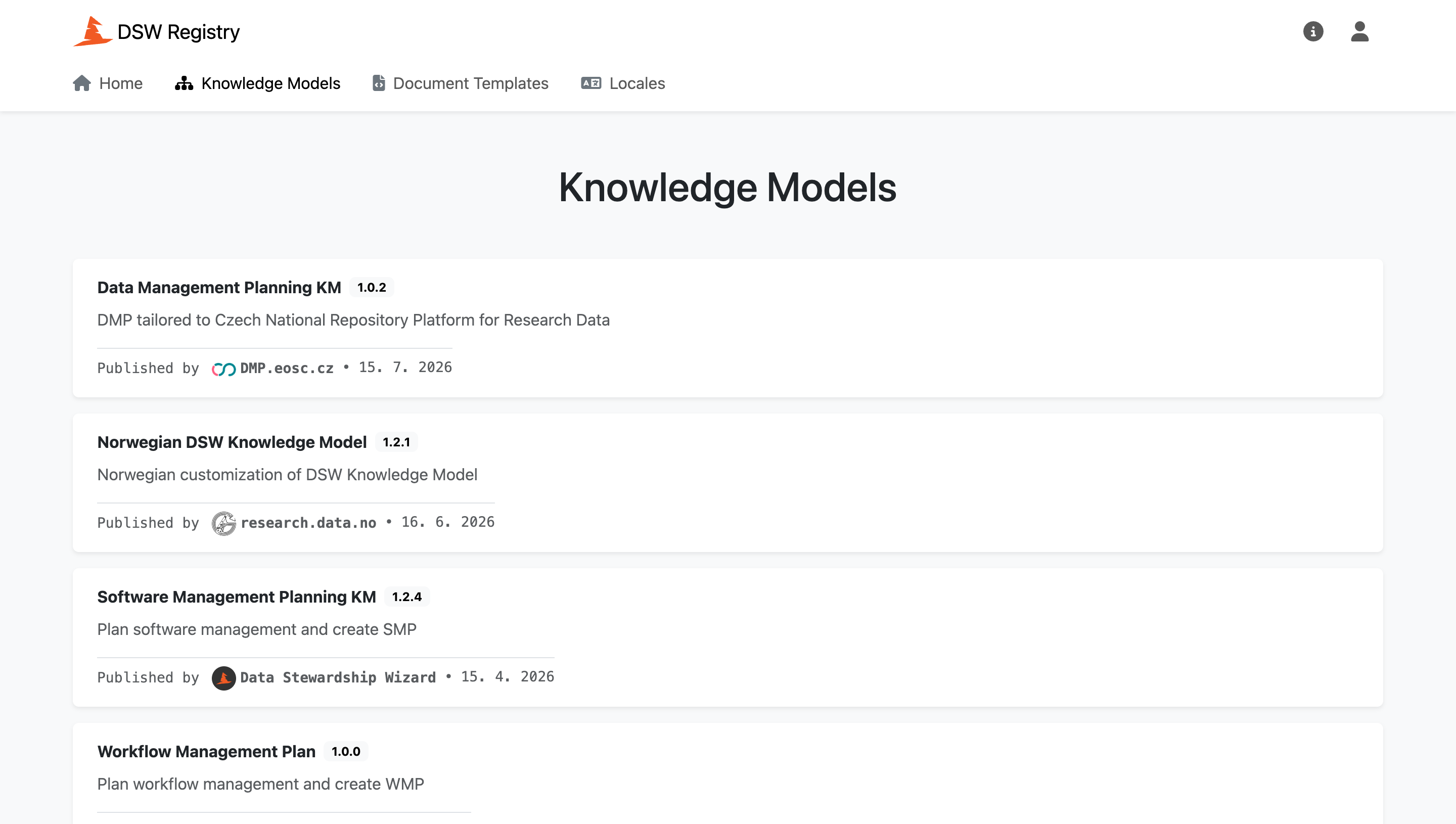Click the 1.2.4 version badge
Screen dimensions: 1456x824
click(407, 597)
